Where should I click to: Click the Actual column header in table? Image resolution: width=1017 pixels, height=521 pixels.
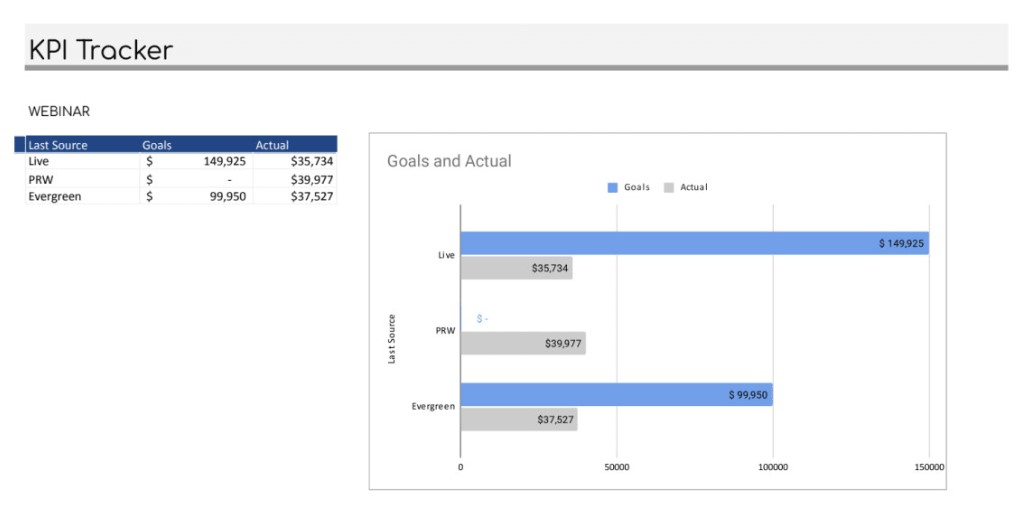point(272,145)
